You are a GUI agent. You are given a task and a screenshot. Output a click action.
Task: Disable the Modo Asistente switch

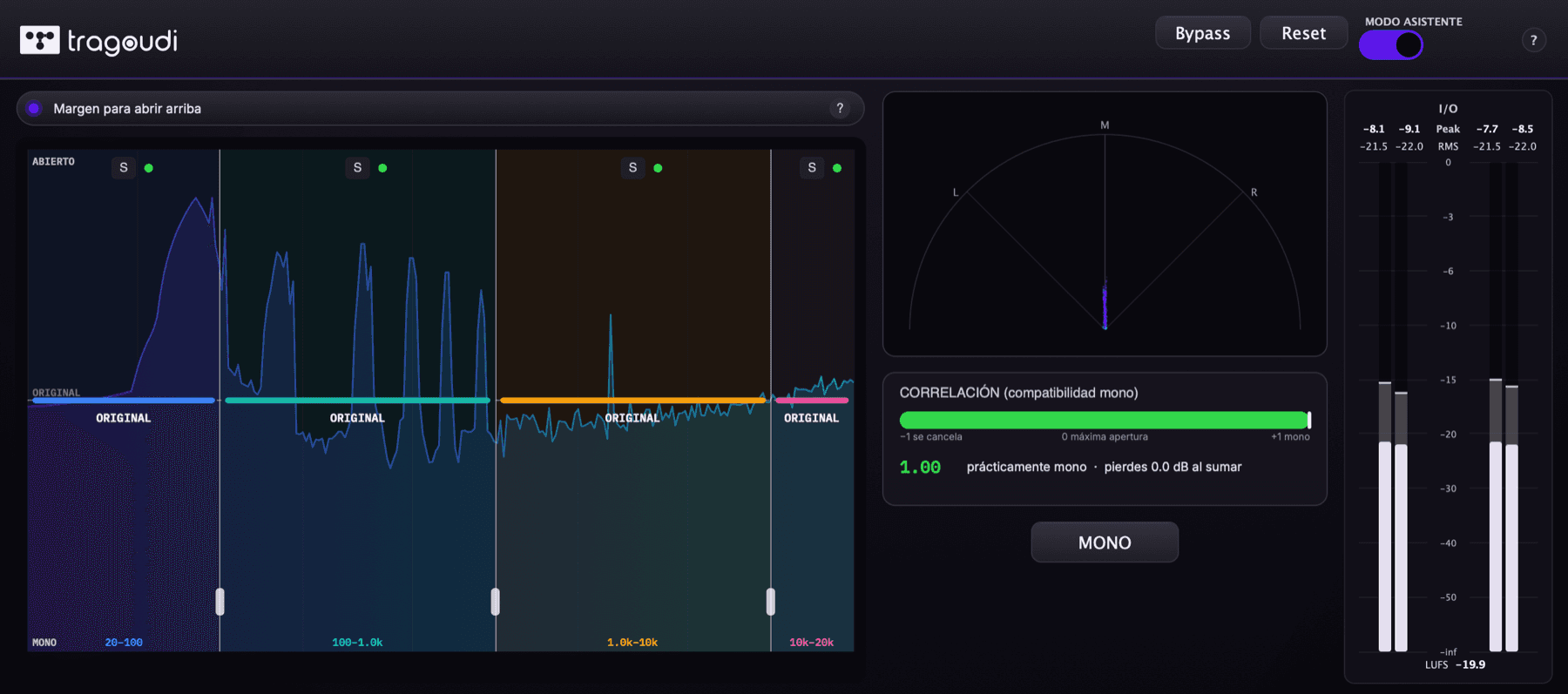(x=1390, y=44)
